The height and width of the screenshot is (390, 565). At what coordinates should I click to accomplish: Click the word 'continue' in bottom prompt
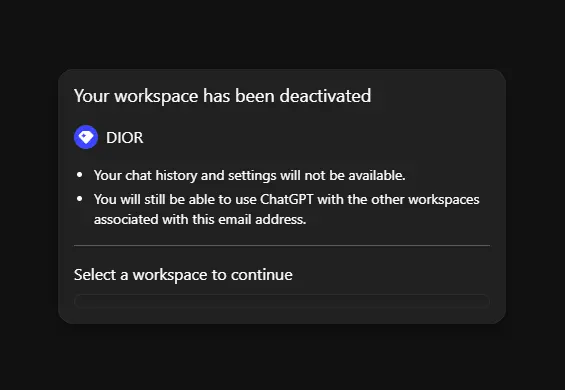click(x=262, y=275)
